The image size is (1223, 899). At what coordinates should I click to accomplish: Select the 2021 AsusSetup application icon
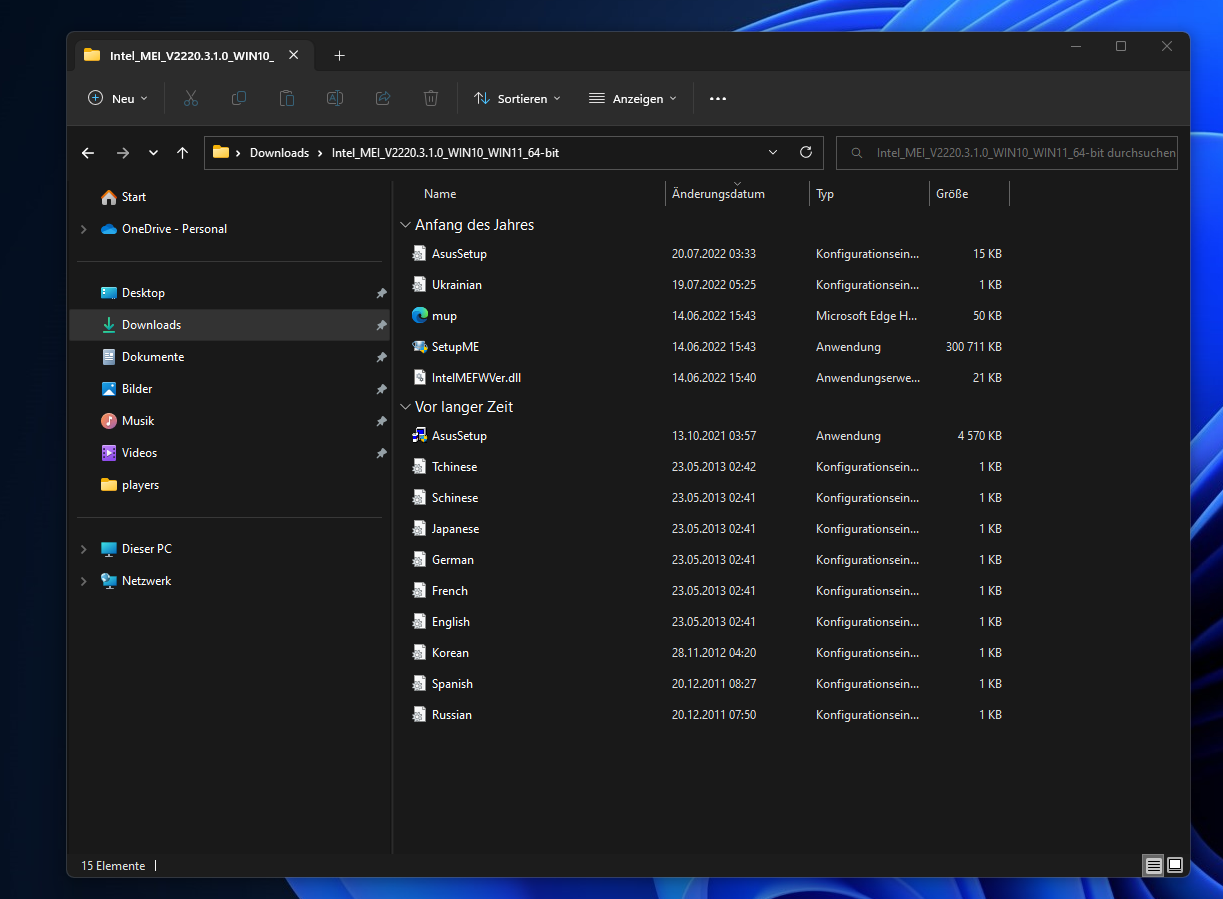coord(420,435)
